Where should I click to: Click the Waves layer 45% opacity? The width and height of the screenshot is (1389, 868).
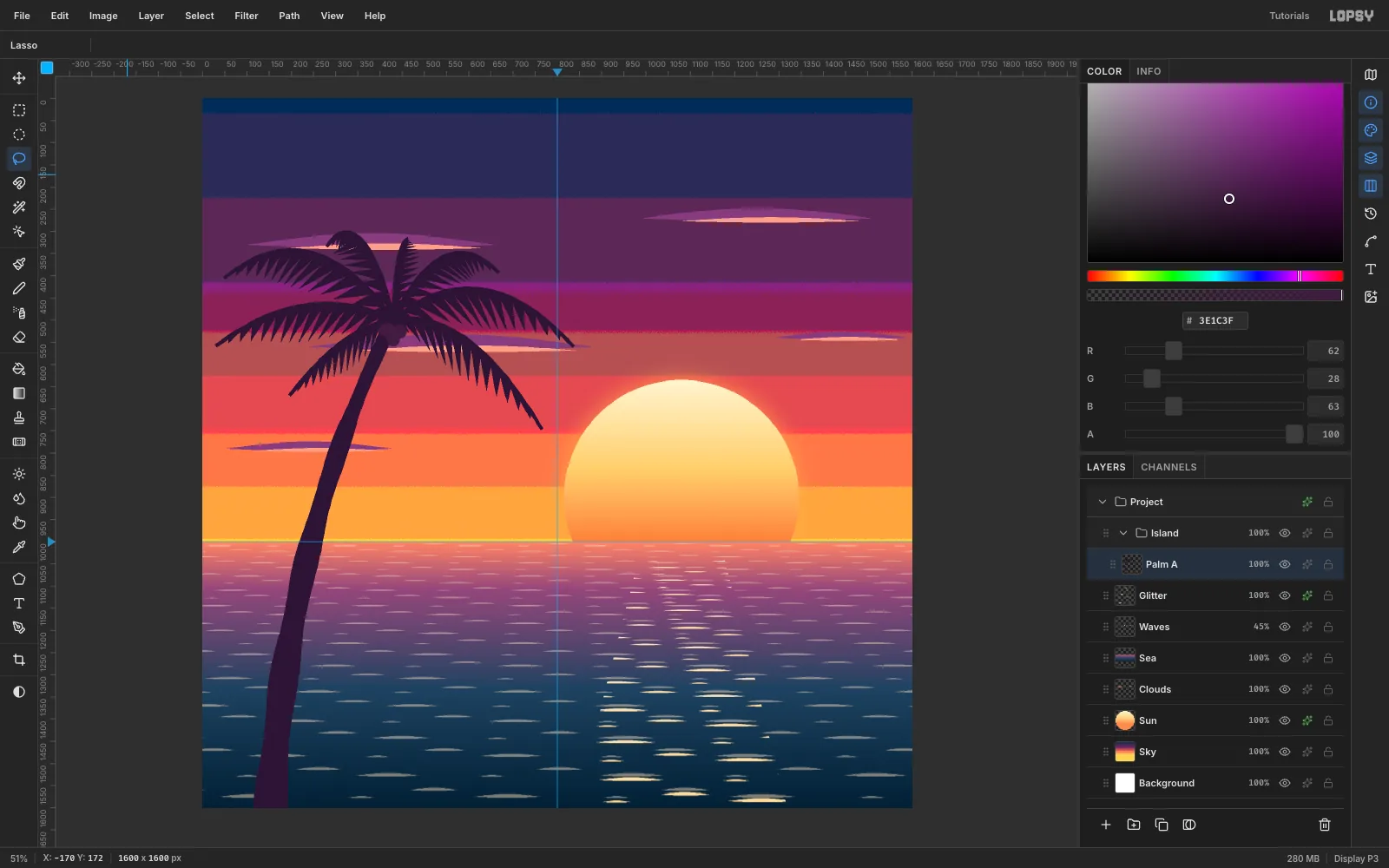pyautogui.click(x=1261, y=627)
